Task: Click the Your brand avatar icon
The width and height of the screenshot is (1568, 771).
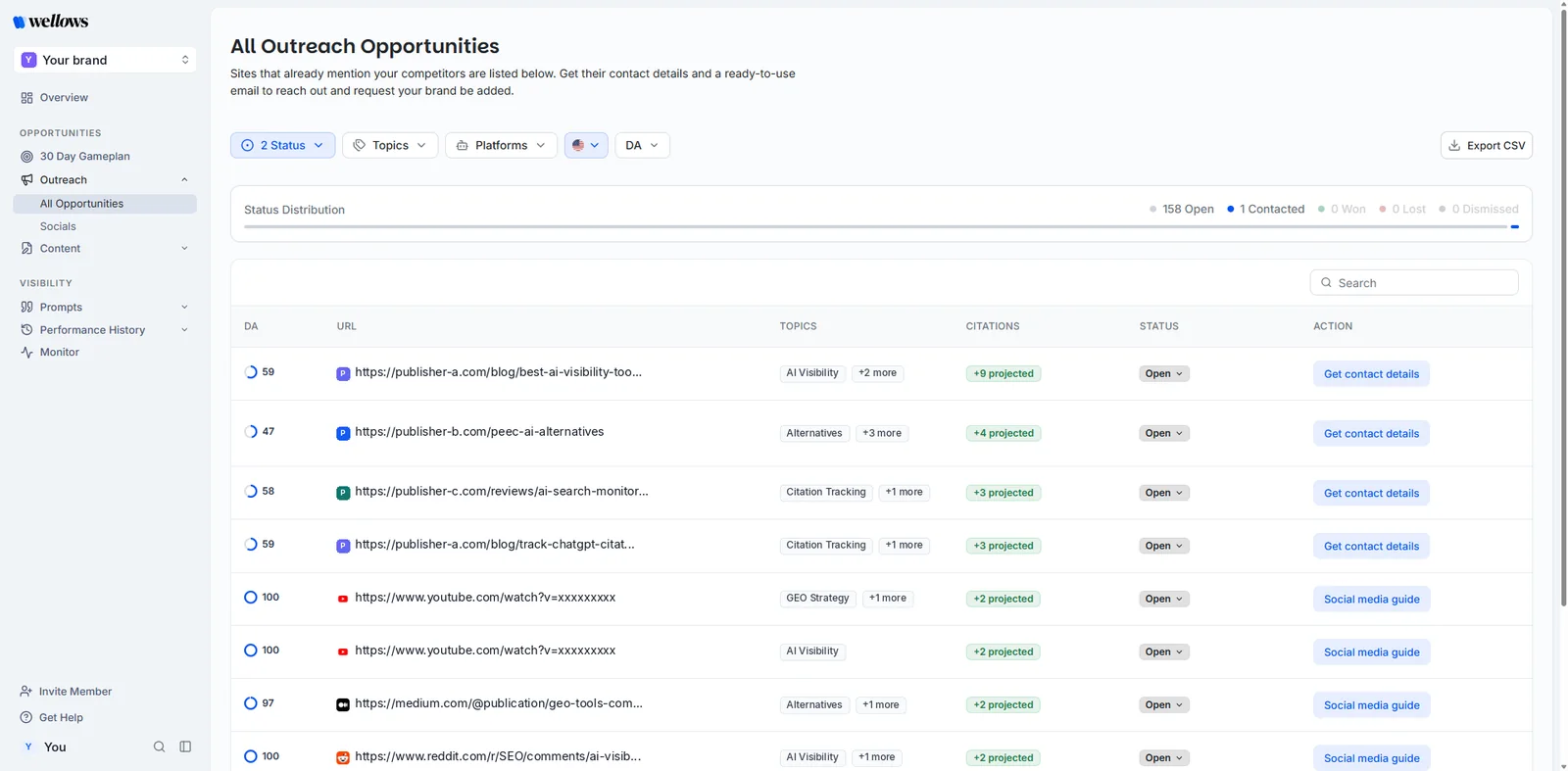Action: (28, 60)
